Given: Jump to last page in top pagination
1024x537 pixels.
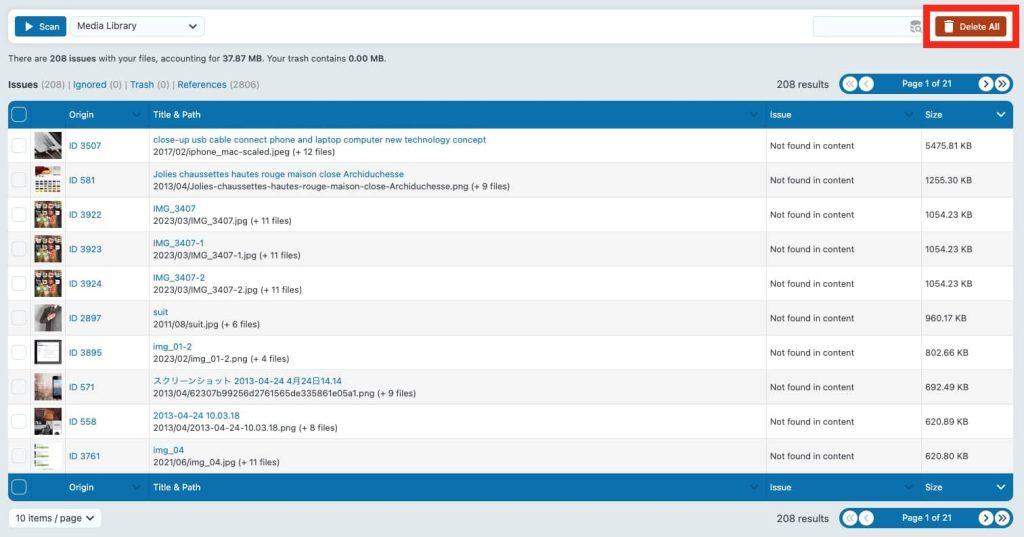Looking at the screenshot, I should coord(1002,84).
